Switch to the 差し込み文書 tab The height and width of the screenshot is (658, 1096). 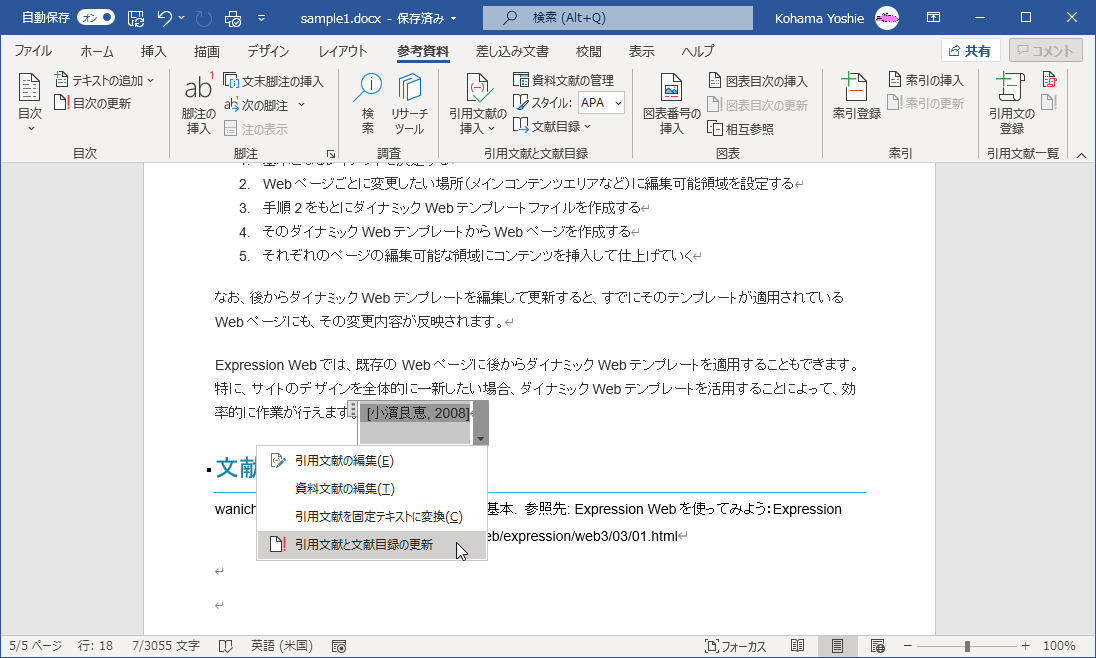pyautogui.click(x=512, y=51)
